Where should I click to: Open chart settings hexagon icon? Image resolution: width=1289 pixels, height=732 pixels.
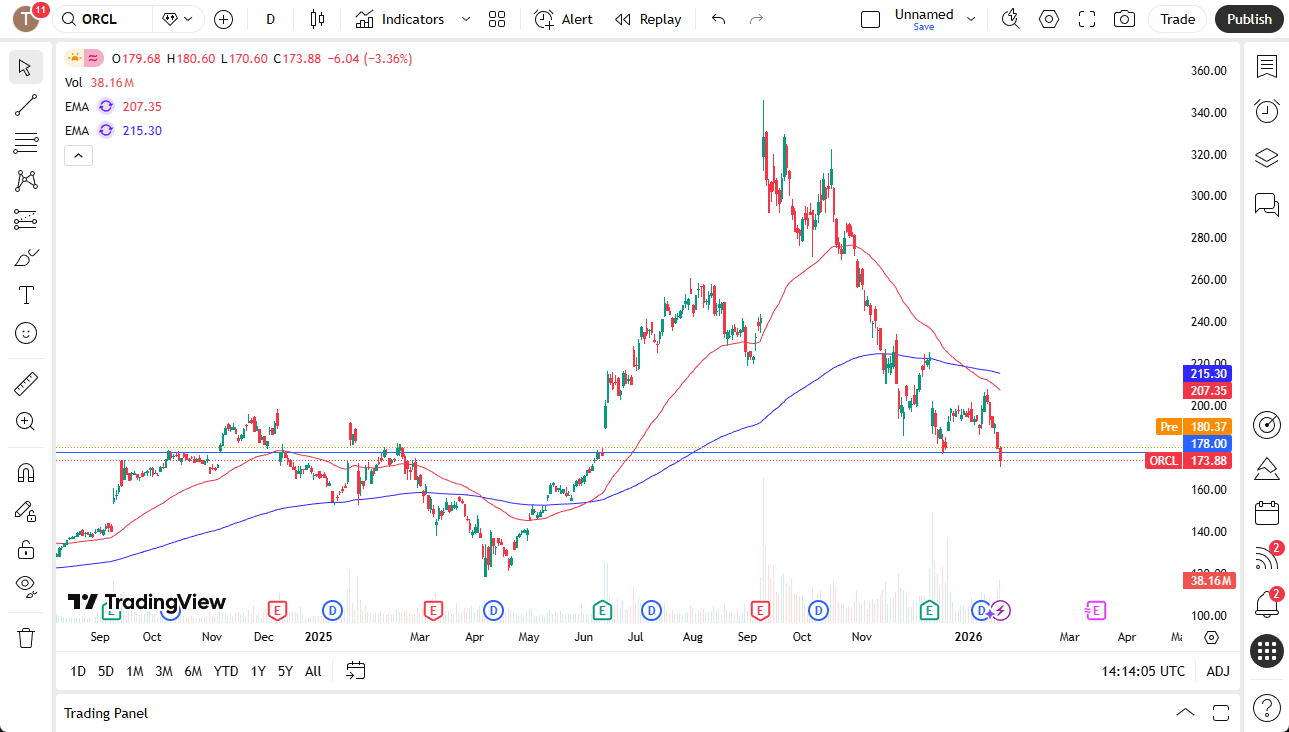click(1048, 19)
